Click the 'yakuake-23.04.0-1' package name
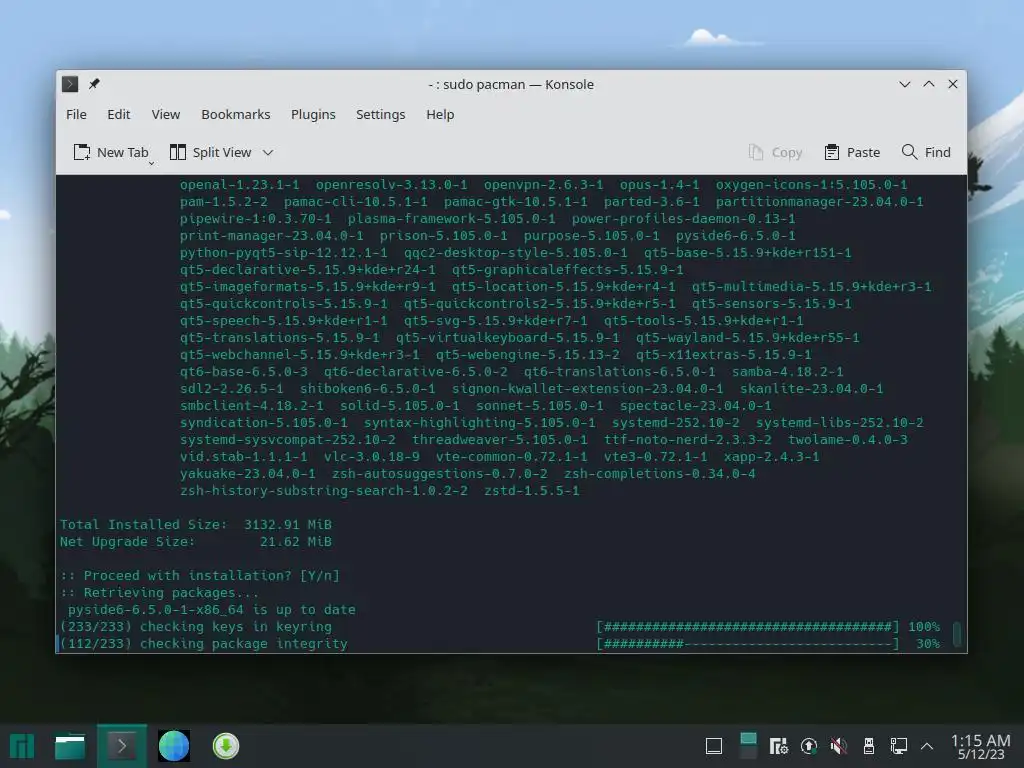The height and width of the screenshot is (768, 1024). pos(248,473)
